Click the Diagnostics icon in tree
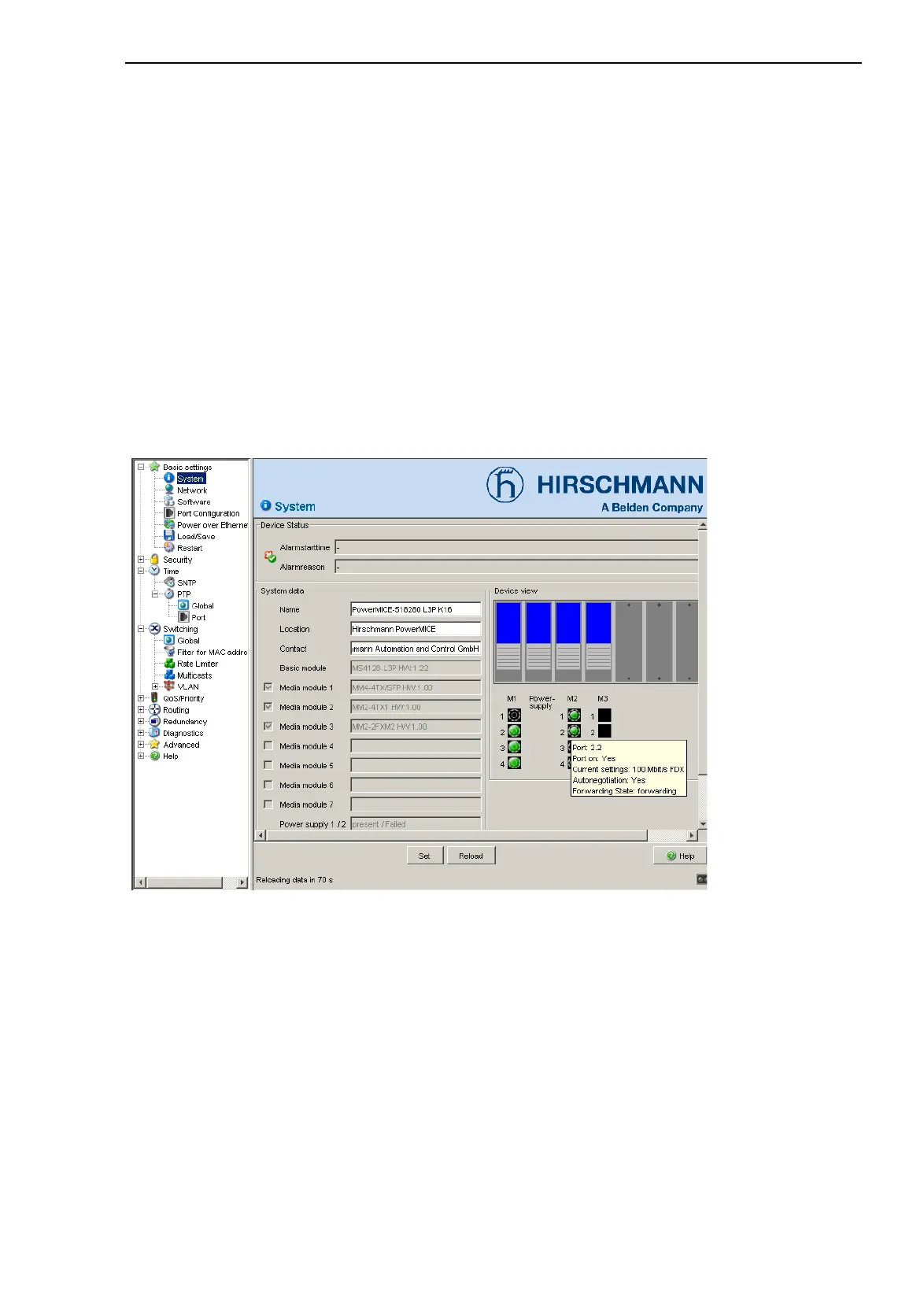The image size is (924, 1313). coord(154,733)
